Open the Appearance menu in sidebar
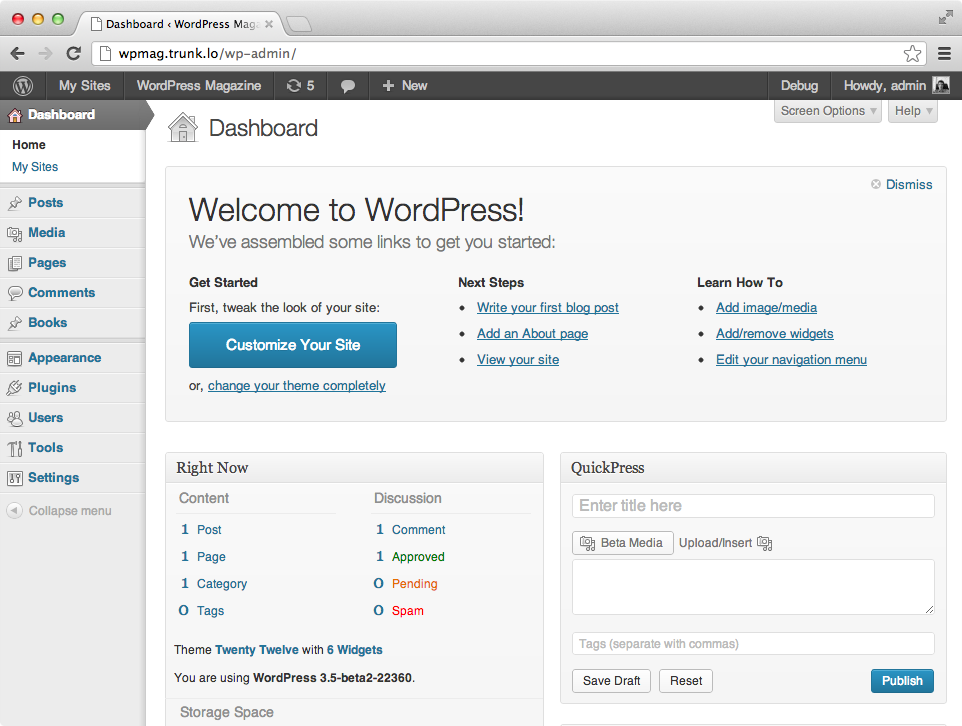Image resolution: width=962 pixels, height=726 pixels. point(64,358)
